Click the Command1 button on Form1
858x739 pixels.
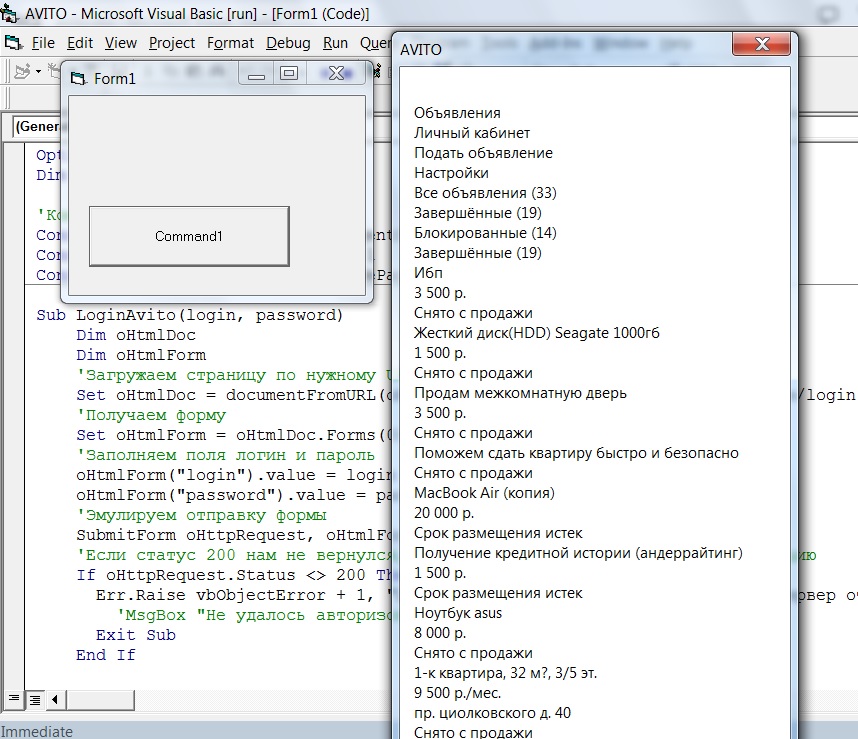click(189, 236)
